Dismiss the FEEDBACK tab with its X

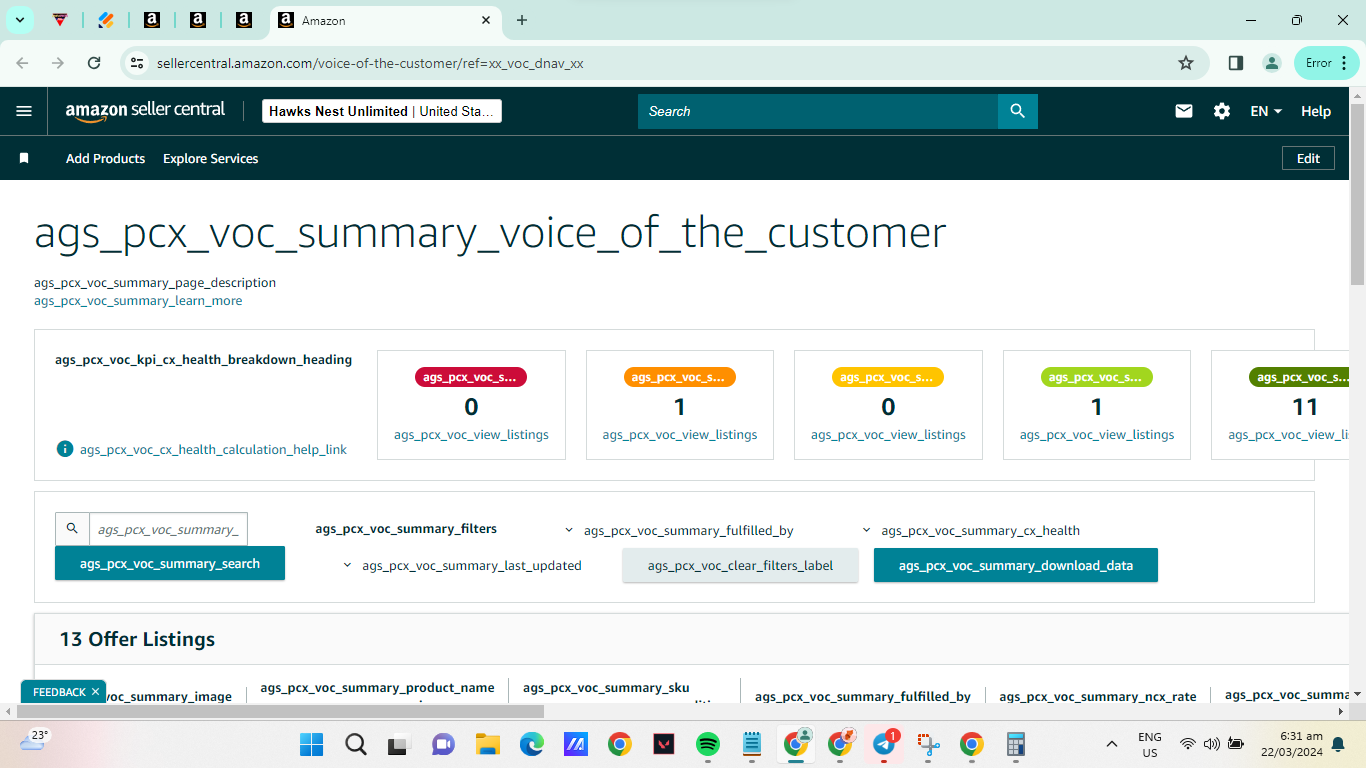[96, 691]
